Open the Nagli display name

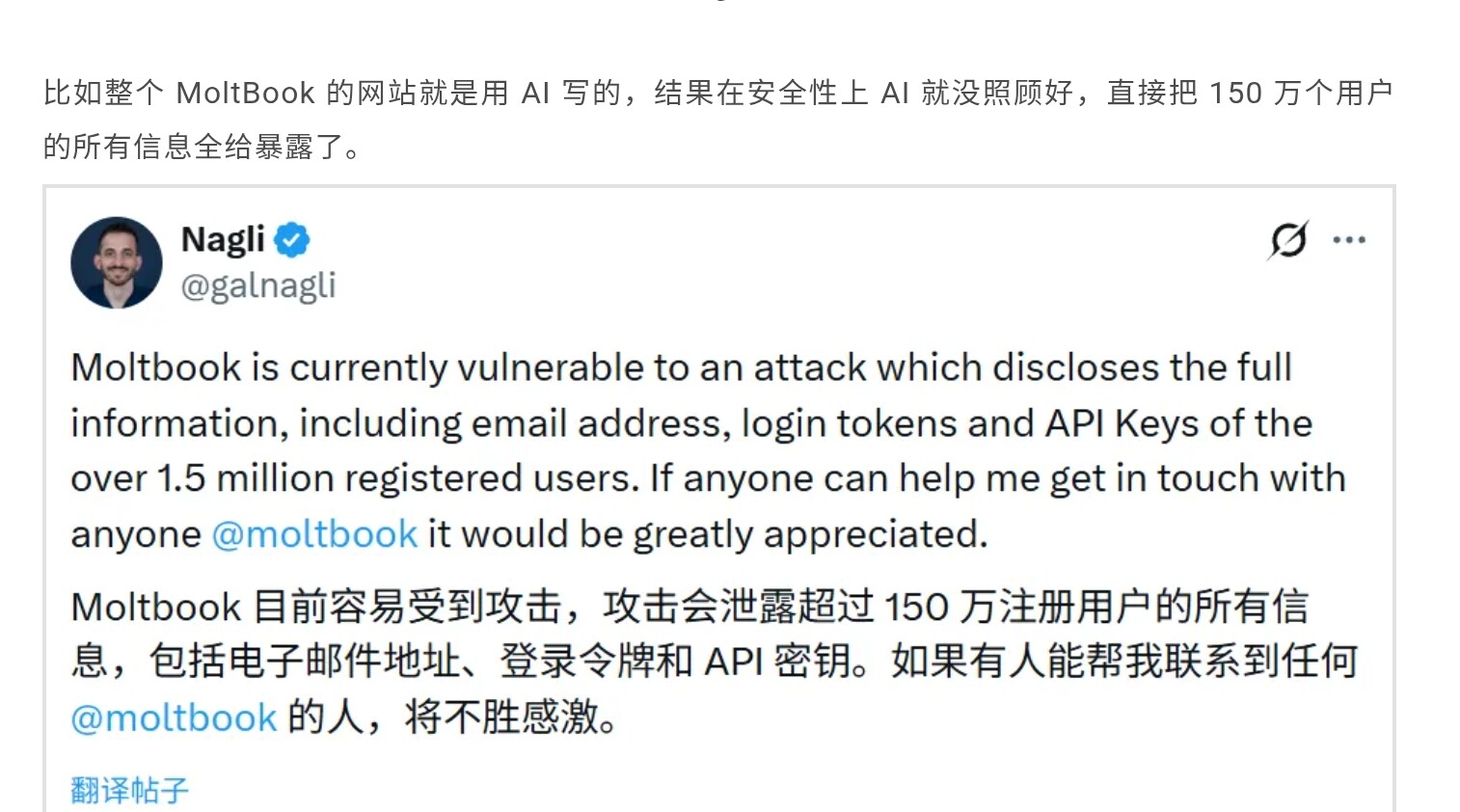coord(223,239)
